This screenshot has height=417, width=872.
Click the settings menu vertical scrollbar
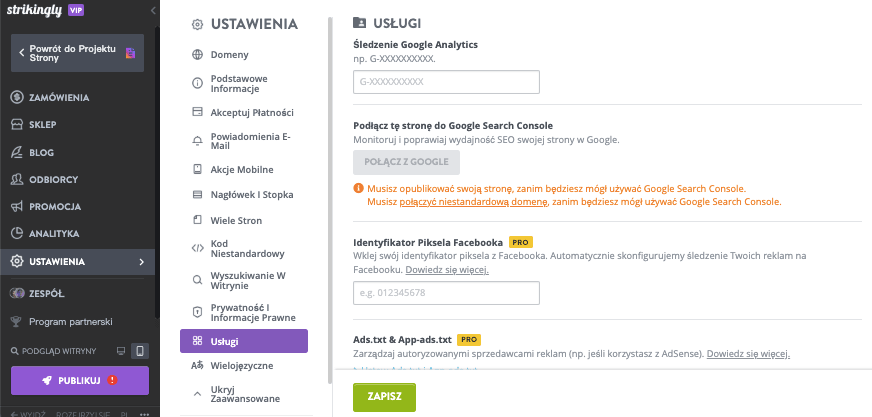pos(330,200)
